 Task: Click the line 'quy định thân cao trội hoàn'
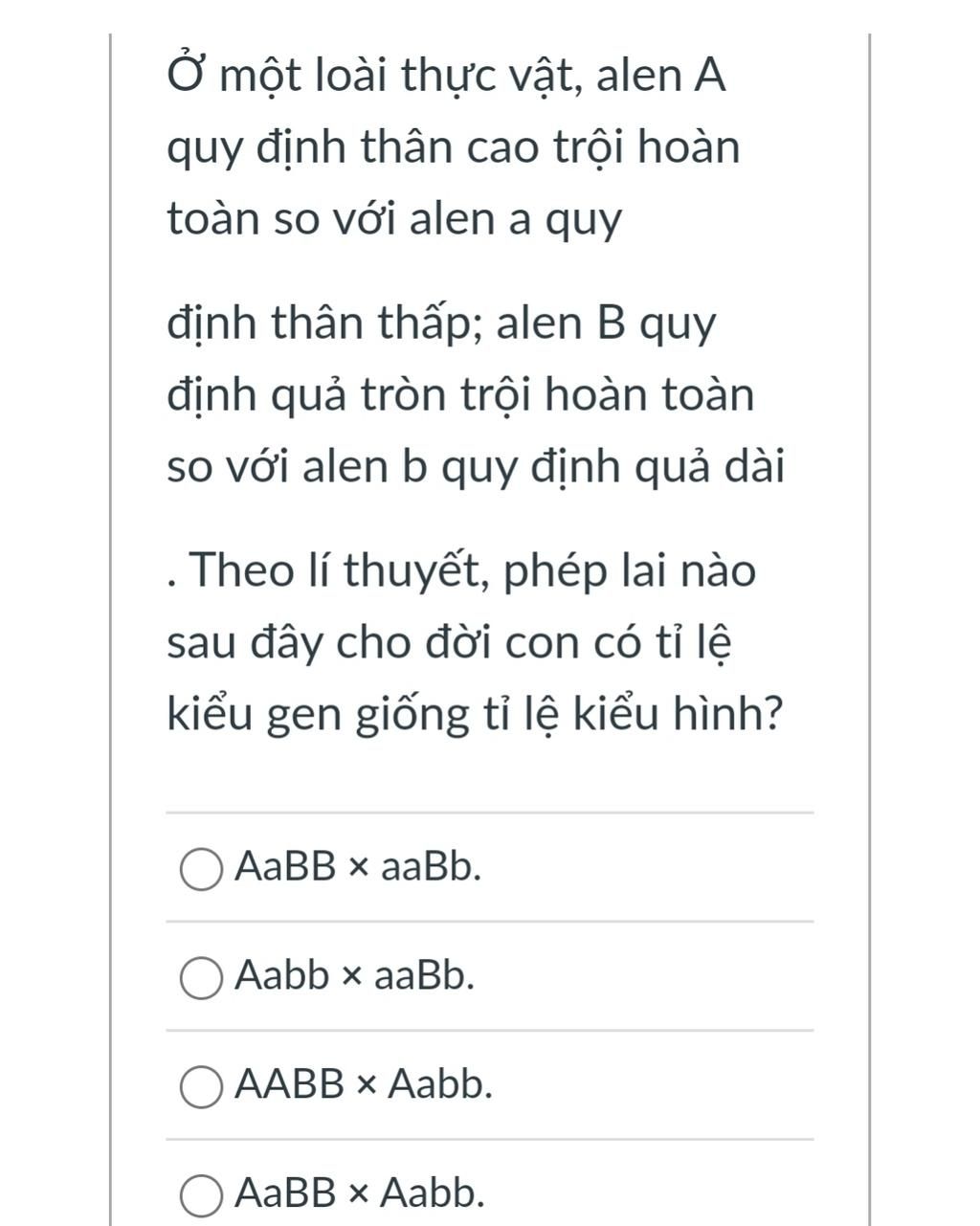(x=454, y=148)
